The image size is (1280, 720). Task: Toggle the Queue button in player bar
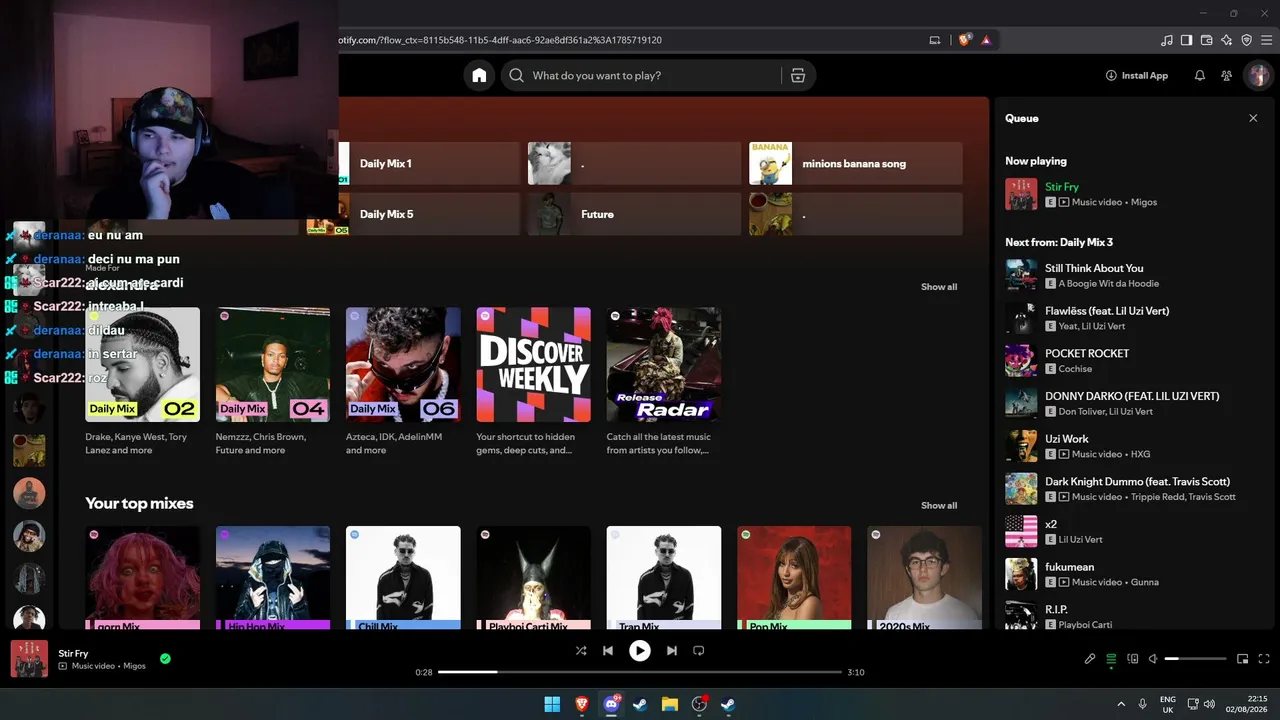1111,659
